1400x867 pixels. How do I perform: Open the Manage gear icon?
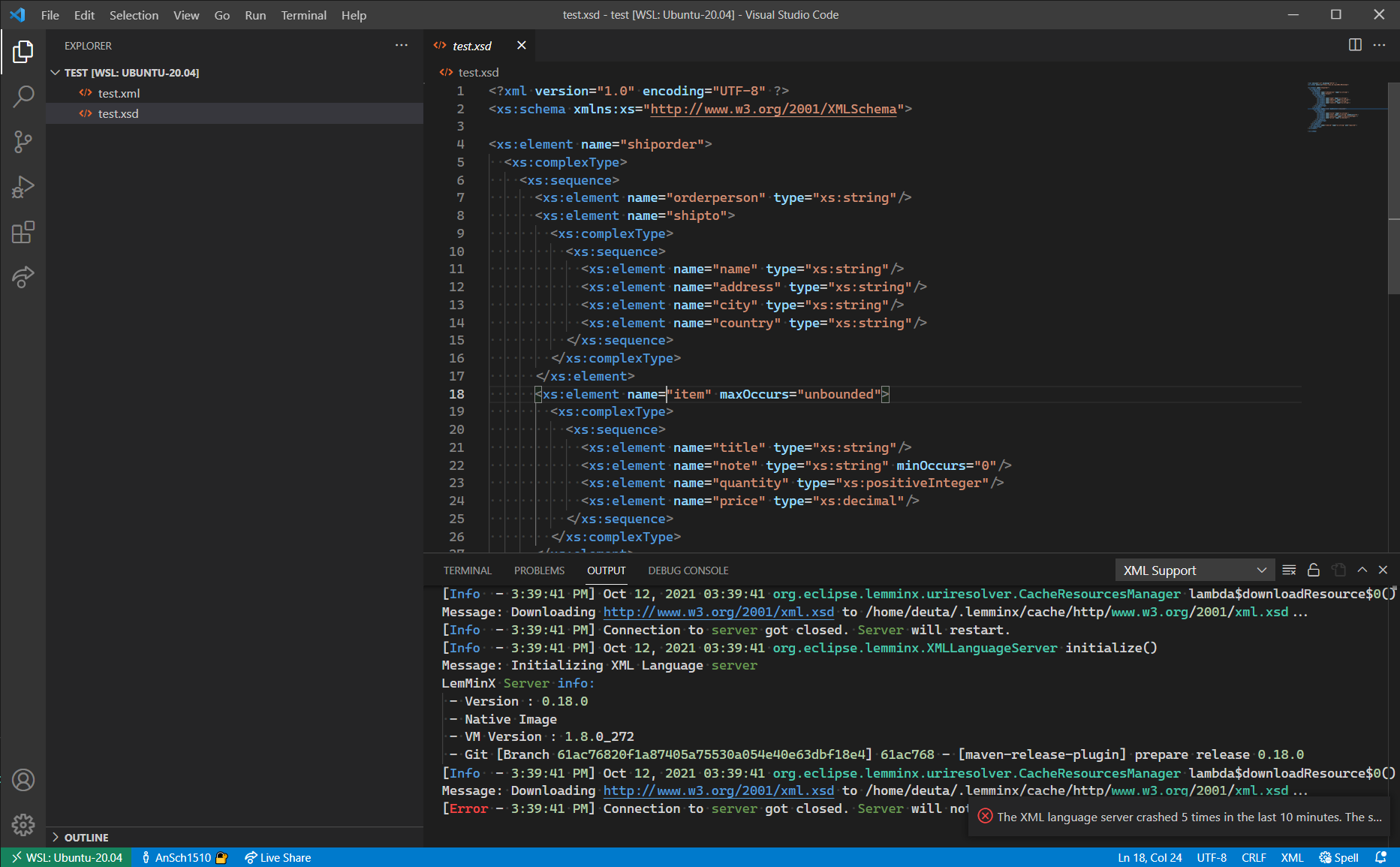pyautogui.click(x=23, y=825)
